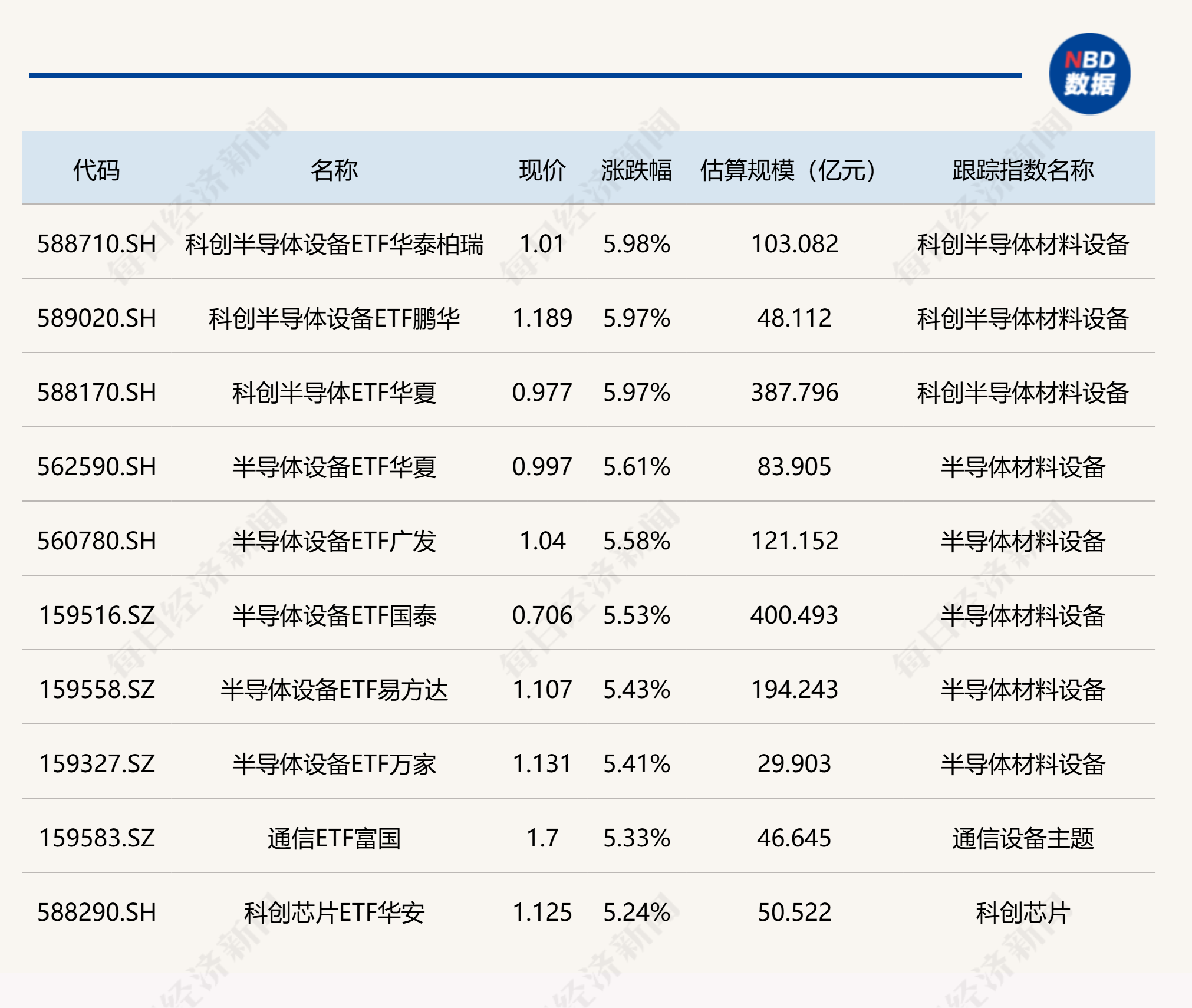Click fund code 159327.SZ
1192x1008 pixels.
97,764
